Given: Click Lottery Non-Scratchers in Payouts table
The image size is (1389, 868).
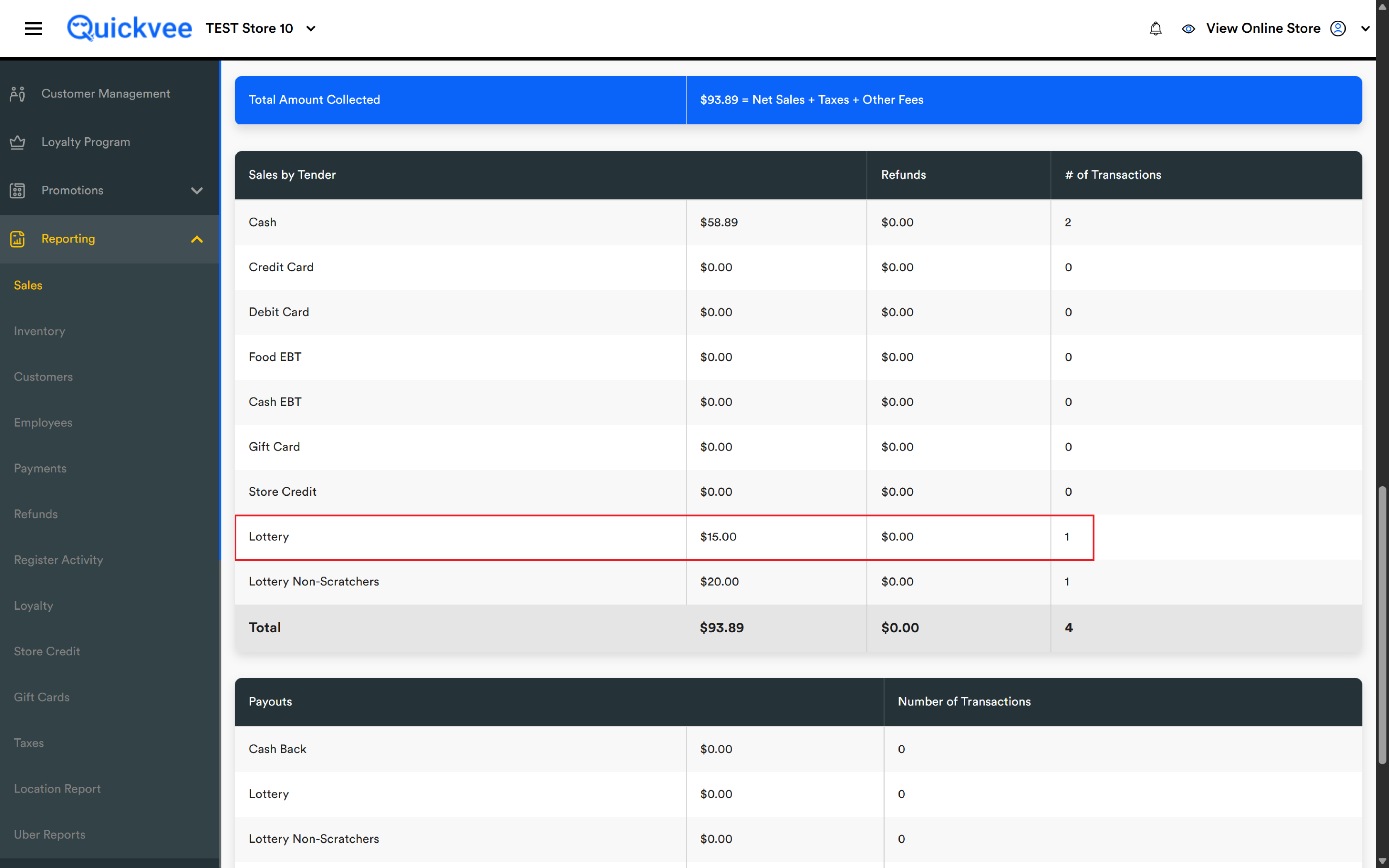Looking at the screenshot, I should click(314, 839).
